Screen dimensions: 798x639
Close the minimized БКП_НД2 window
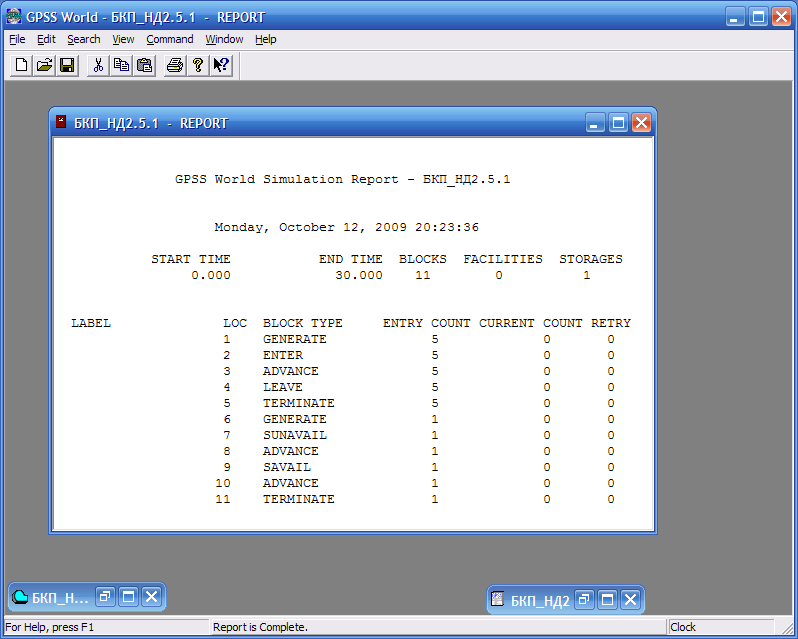(631, 600)
